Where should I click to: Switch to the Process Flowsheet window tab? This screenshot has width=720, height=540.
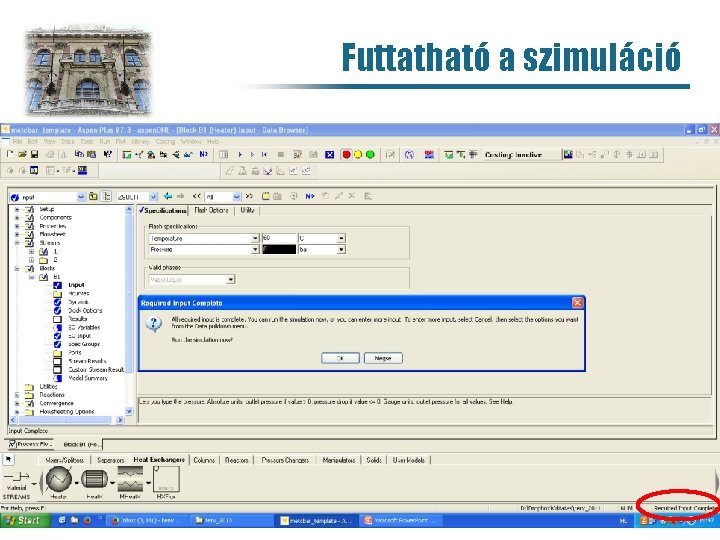point(31,444)
